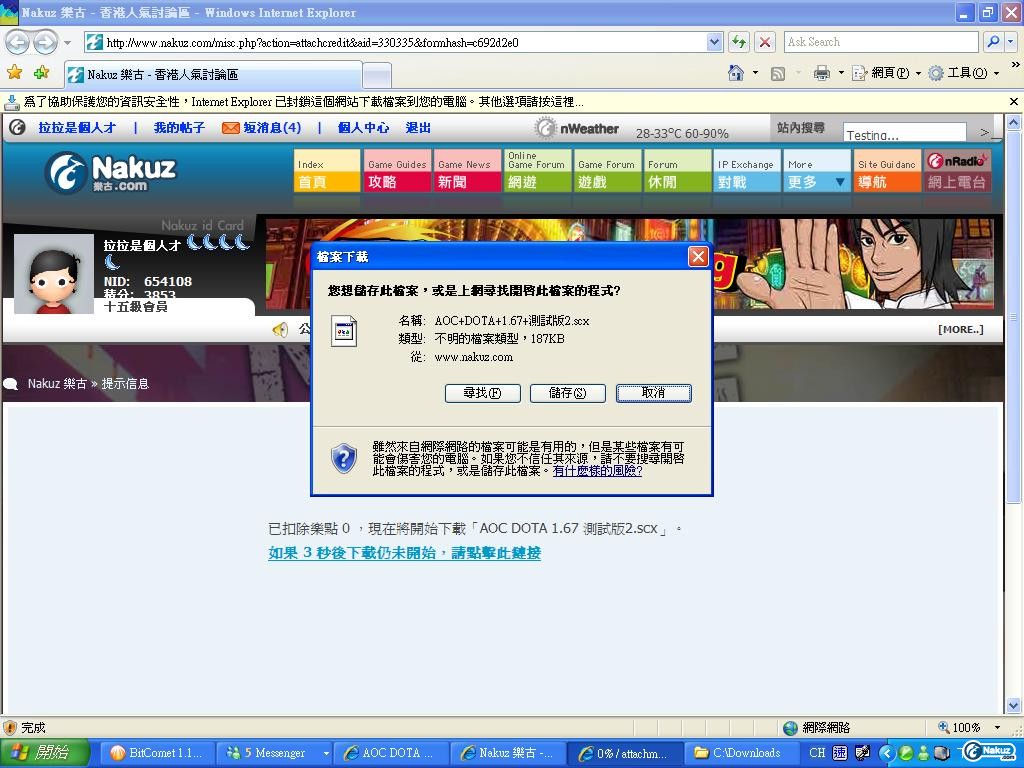Click the 儲存(S) save button
The image size is (1024, 768).
pyautogui.click(x=568, y=392)
